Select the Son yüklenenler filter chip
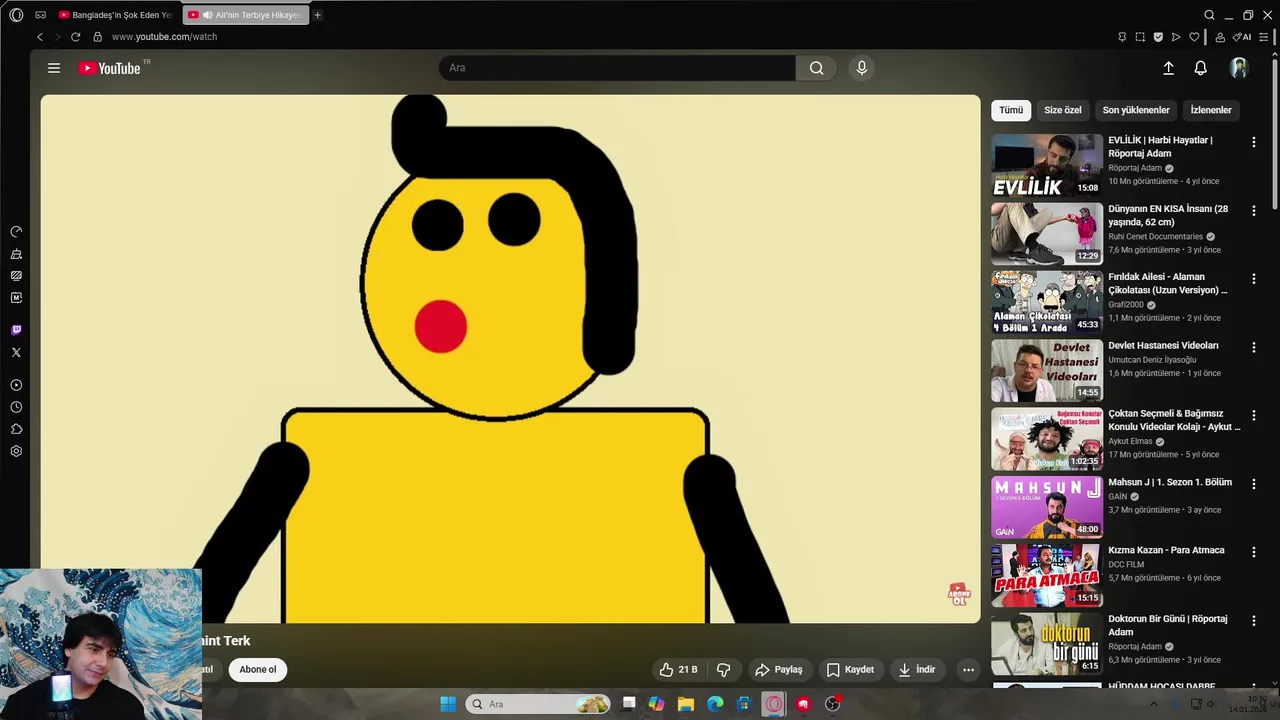 tap(1136, 110)
